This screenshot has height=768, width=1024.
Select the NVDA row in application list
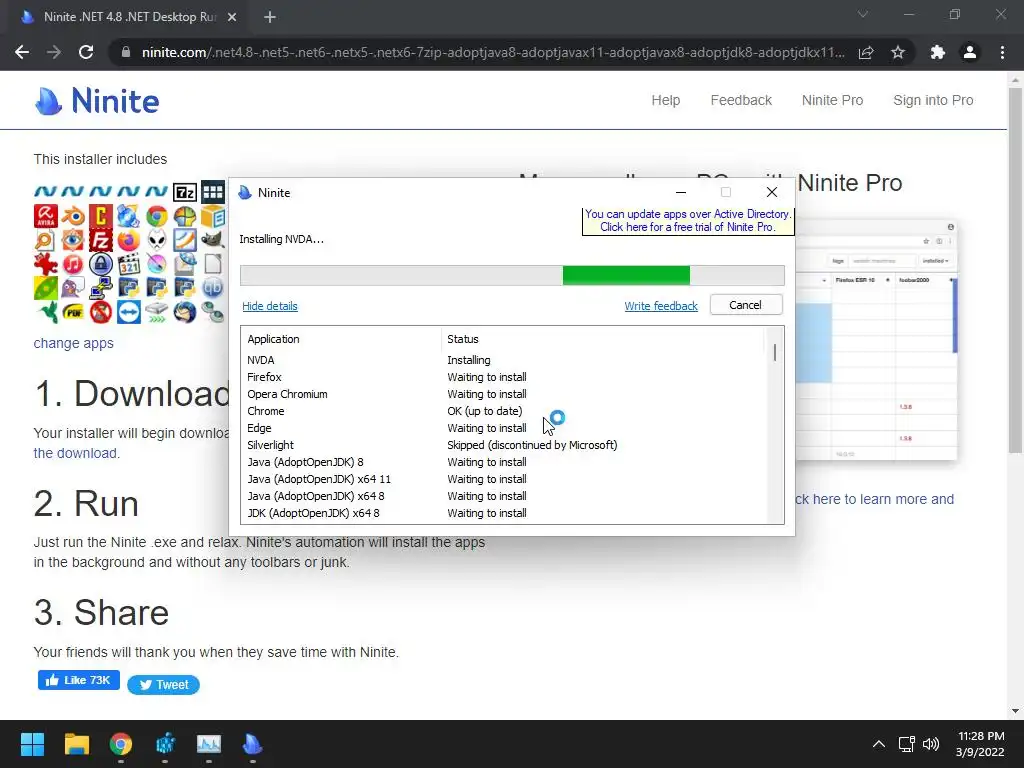tap(503, 360)
